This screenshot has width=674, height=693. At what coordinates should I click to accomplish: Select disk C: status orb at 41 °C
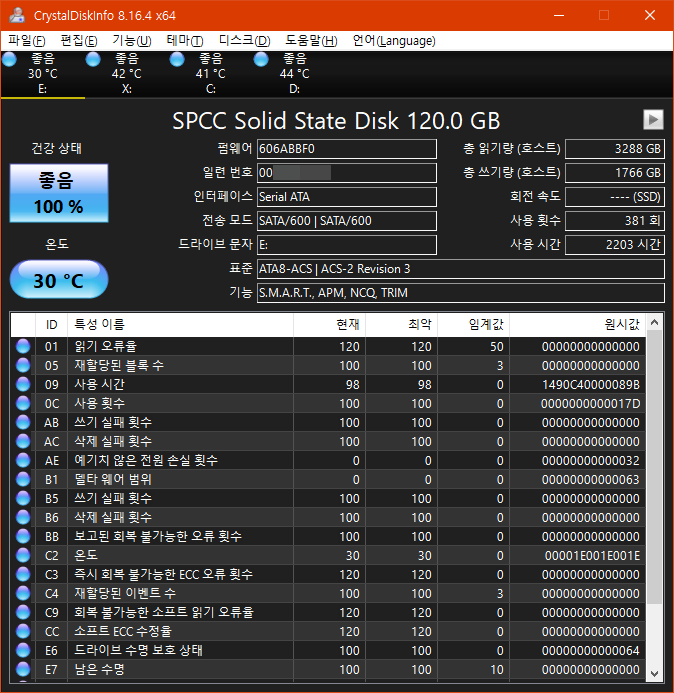coord(177,59)
